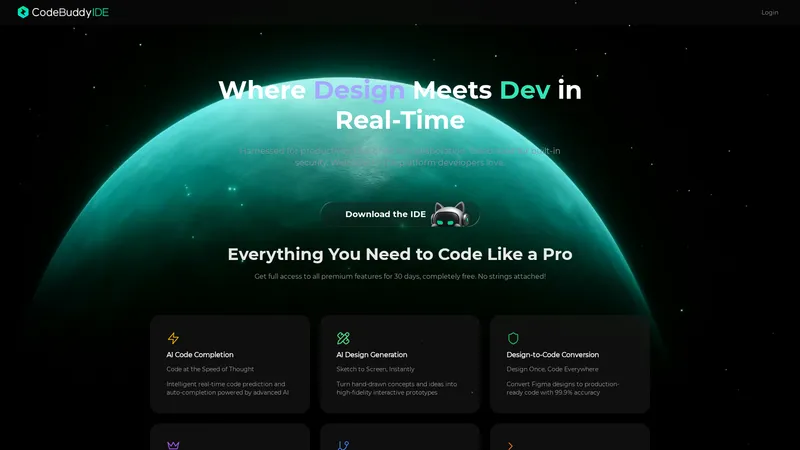The width and height of the screenshot is (800, 450).
Task: Click the Download the IDE button
Action: point(399,214)
